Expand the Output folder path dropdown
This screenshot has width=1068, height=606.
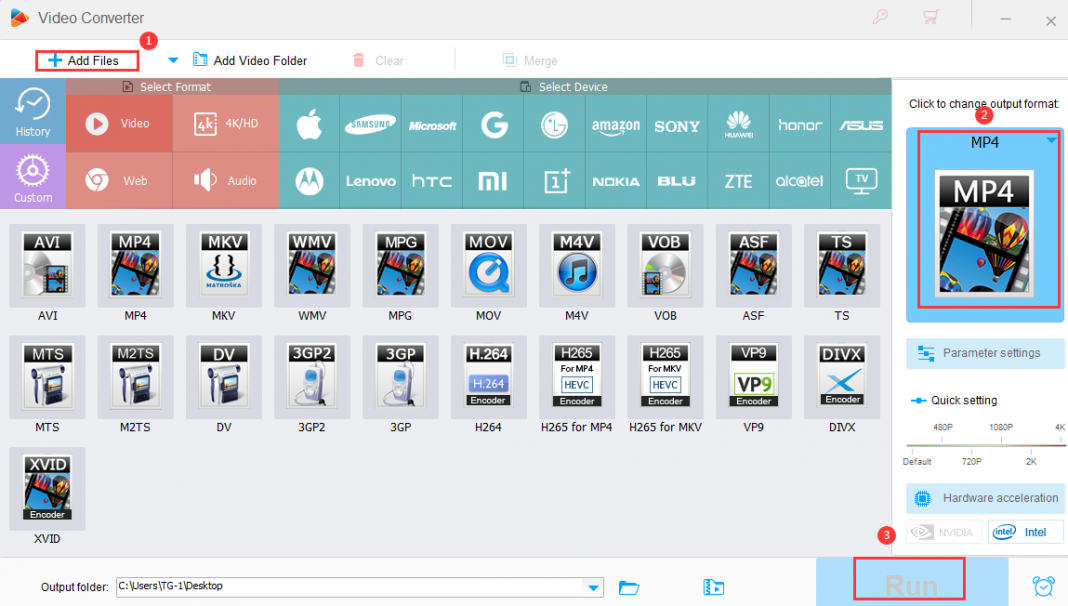(x=593, y=588)
